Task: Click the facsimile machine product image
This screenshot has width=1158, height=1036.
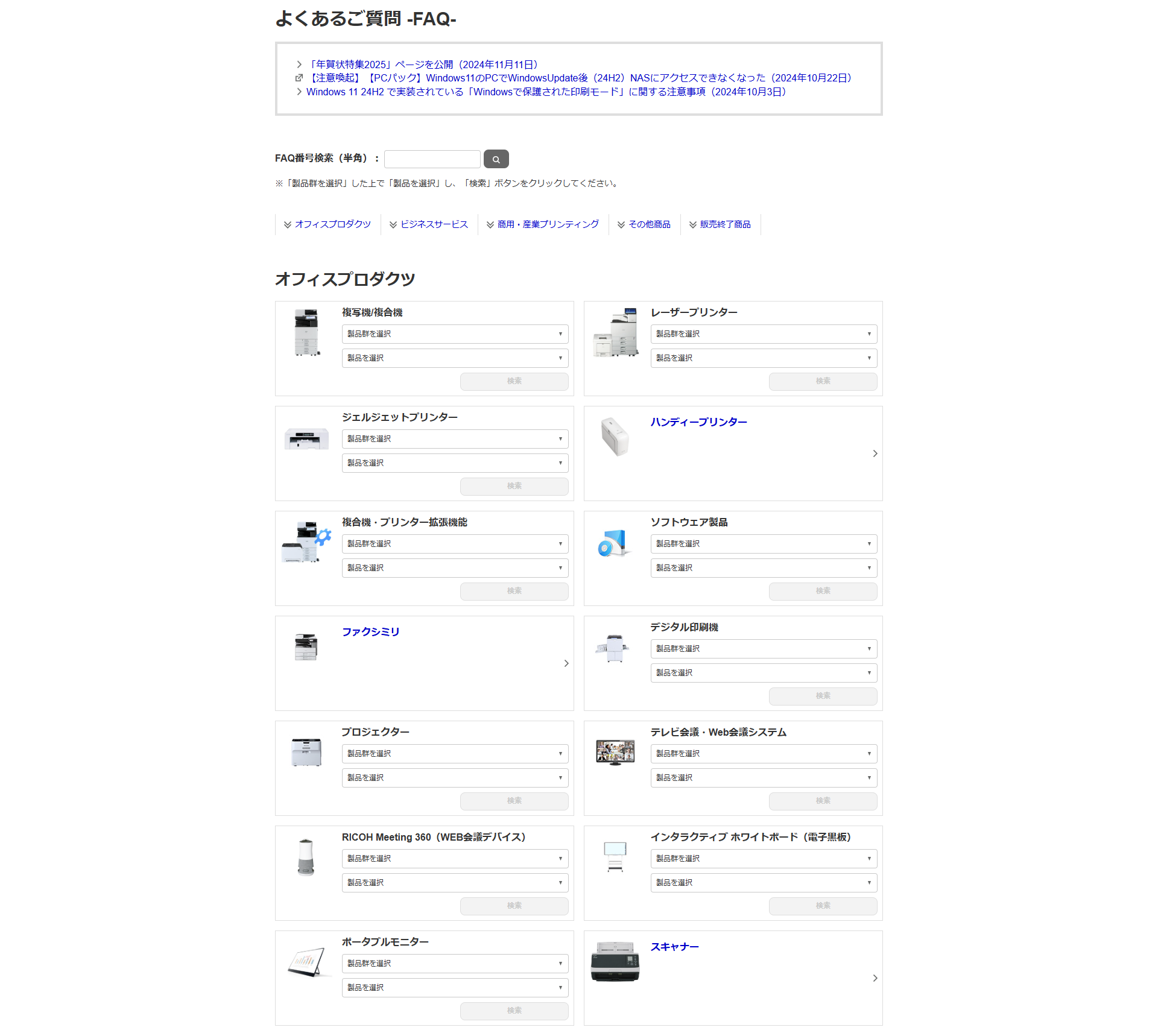Action: point(306,647)
